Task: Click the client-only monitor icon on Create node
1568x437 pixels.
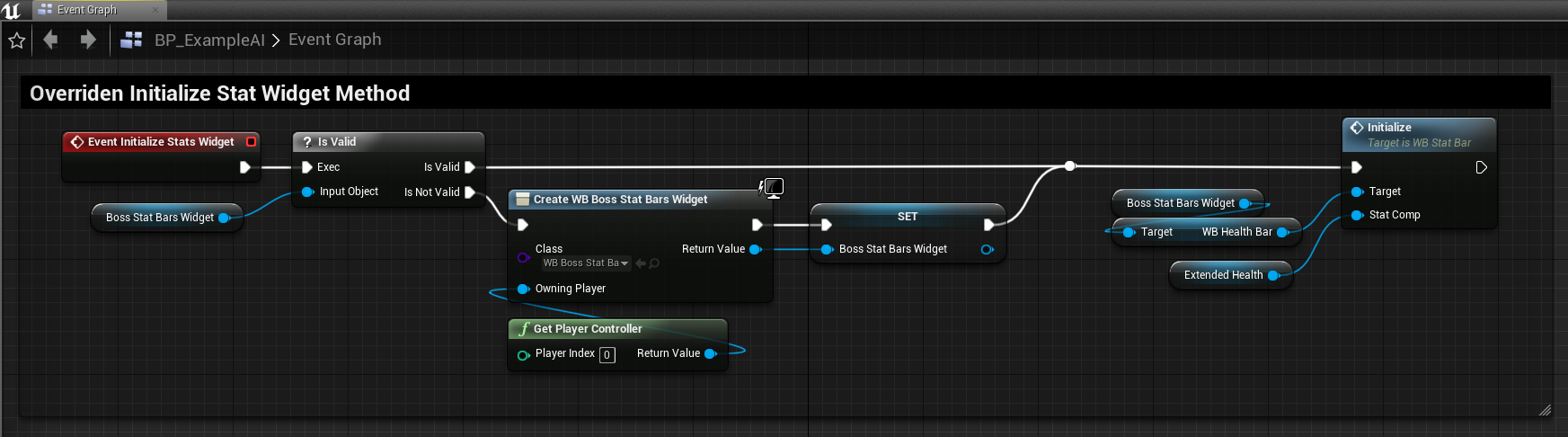Action: coord(772,187)
